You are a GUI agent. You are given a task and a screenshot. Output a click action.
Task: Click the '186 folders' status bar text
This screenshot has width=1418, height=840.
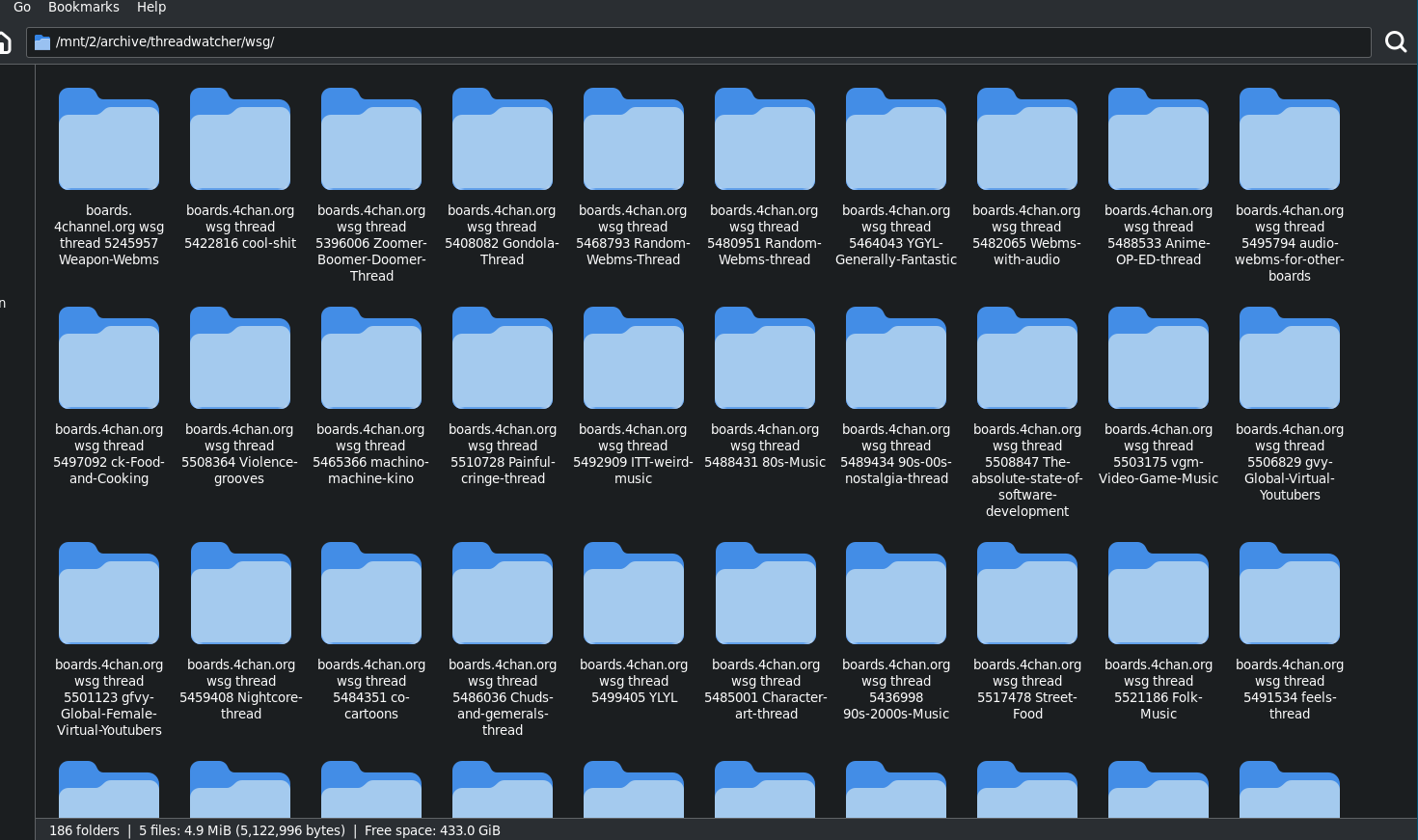pos(84,830)
